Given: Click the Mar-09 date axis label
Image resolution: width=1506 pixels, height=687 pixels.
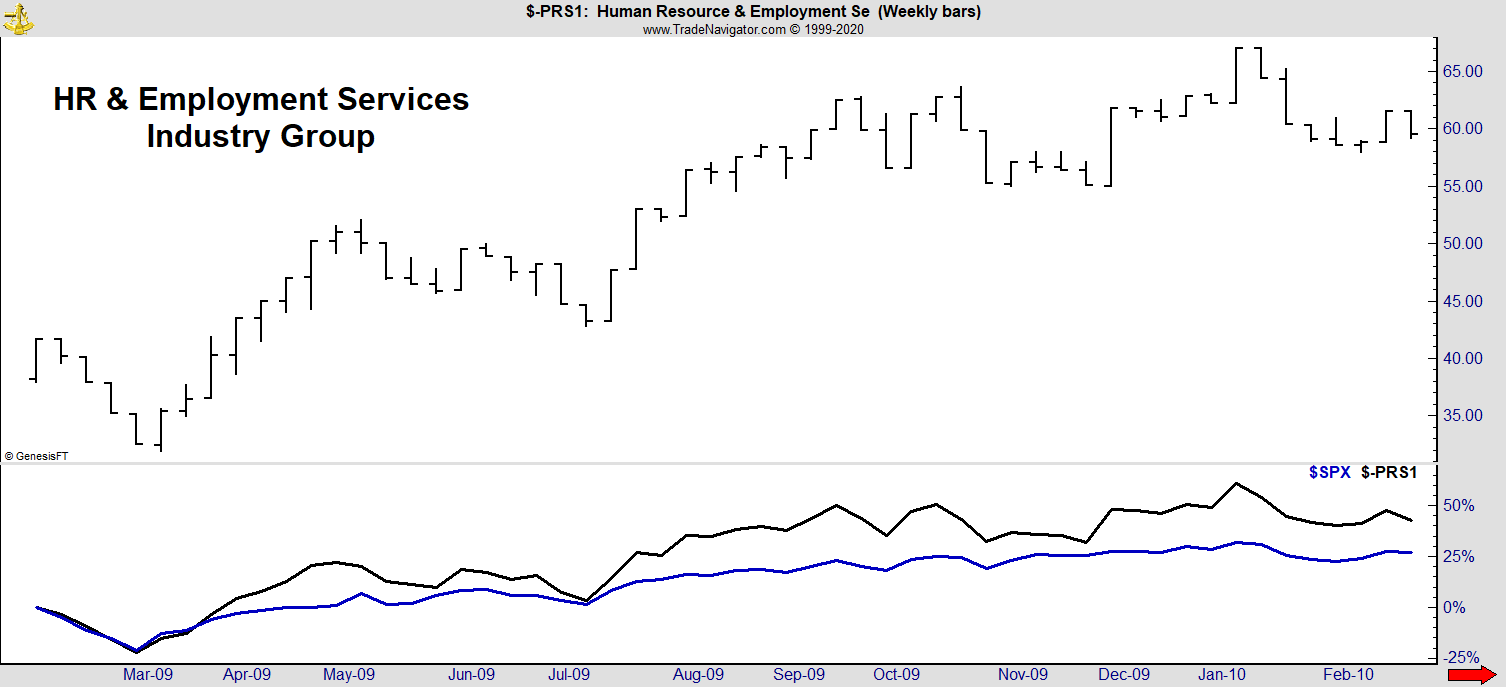Looking at the screenshot, I should click(147, 675).
